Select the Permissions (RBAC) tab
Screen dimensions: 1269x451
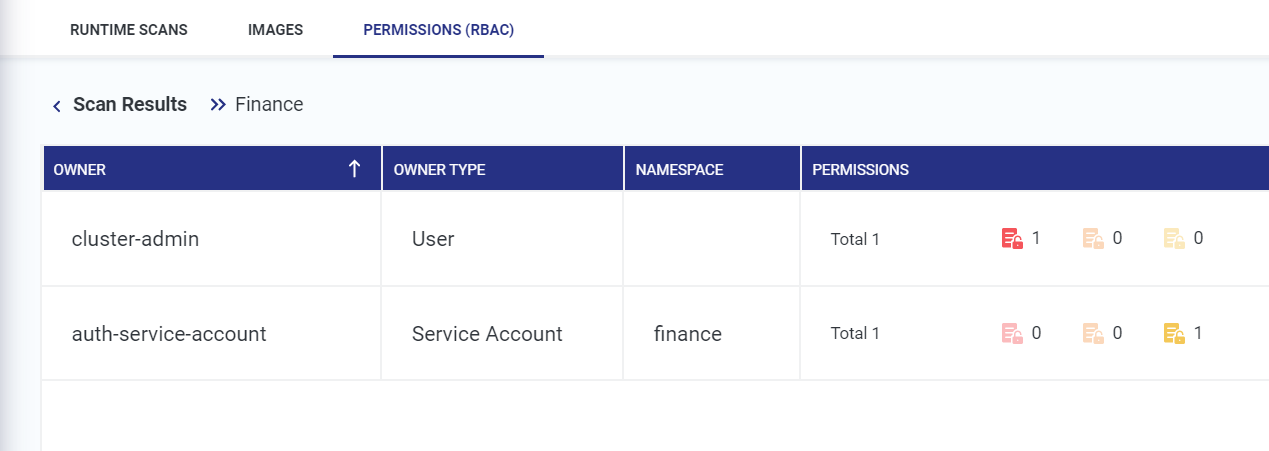pyautogui.click(x=438, y=29)
